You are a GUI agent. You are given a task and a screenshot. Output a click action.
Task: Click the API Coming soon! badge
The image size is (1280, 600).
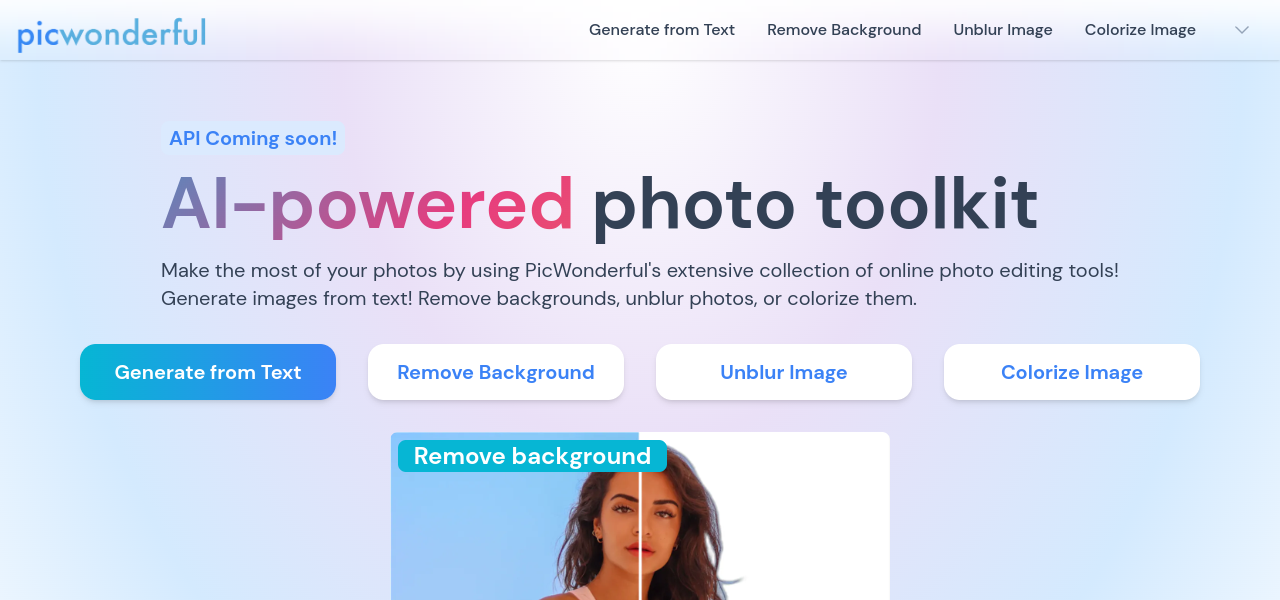(x=253, y=139)
